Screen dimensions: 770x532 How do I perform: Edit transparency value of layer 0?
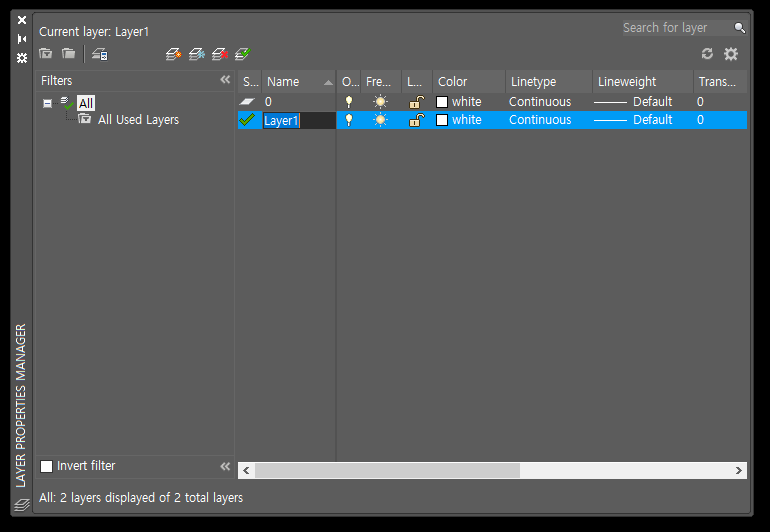pyautogui.click(x=700, y=102)
